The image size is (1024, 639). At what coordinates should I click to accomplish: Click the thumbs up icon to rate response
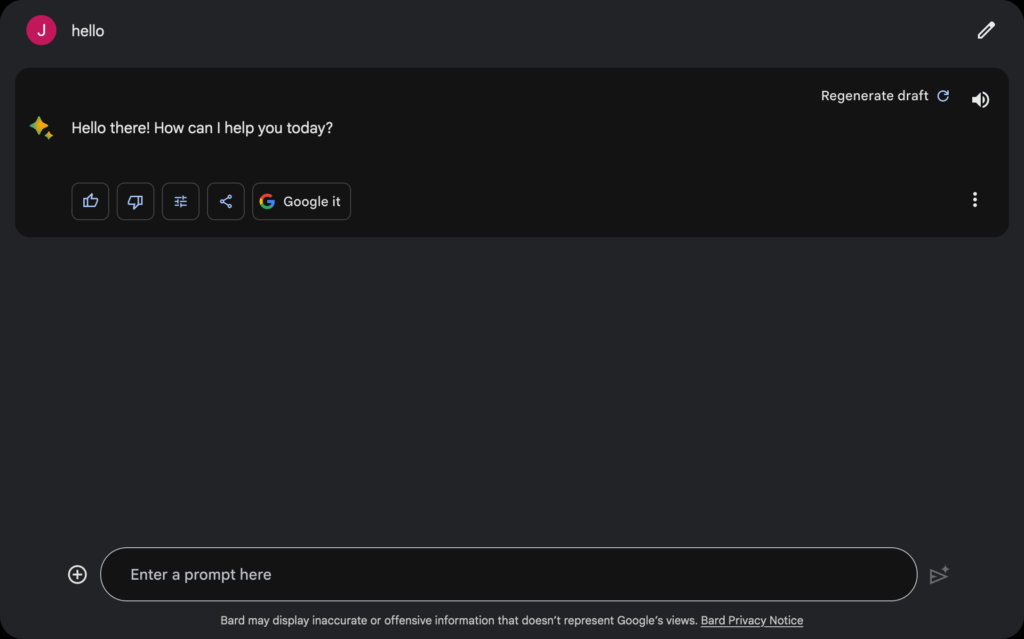pyautogui.click(x=90, y=201)
